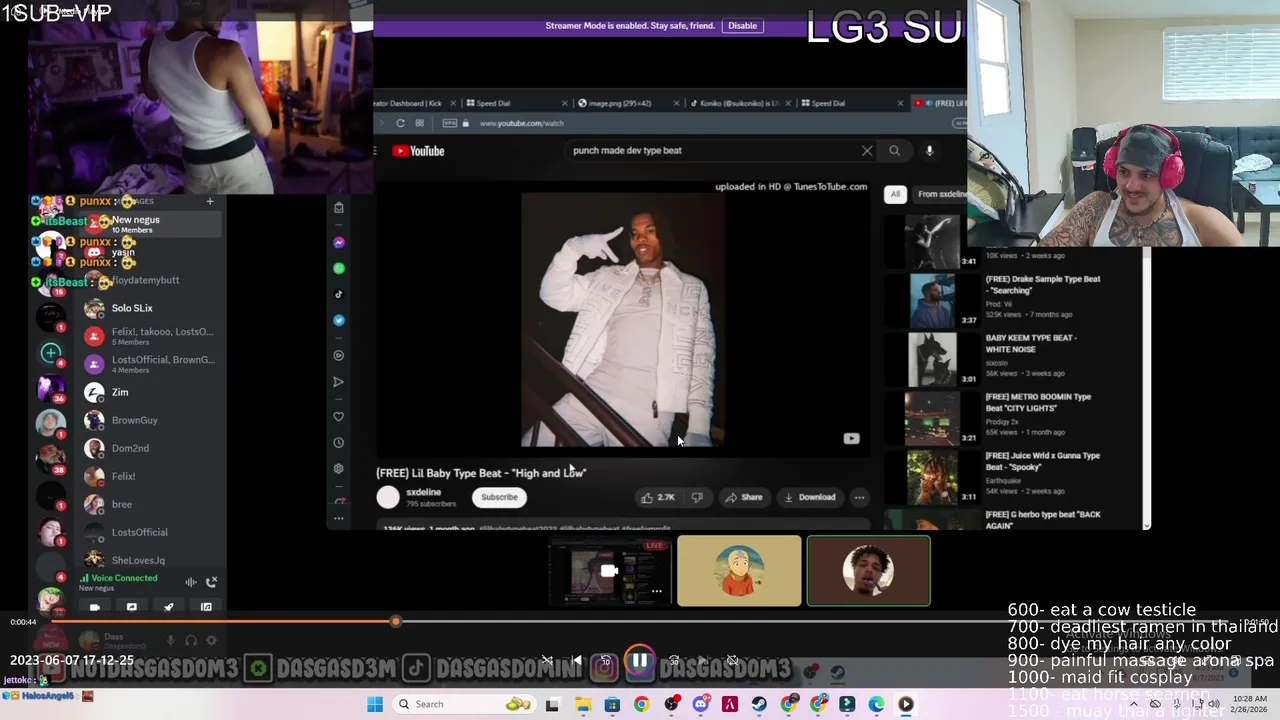
Task: Open the New negus group chat
Action: click(x=150, y=224)
